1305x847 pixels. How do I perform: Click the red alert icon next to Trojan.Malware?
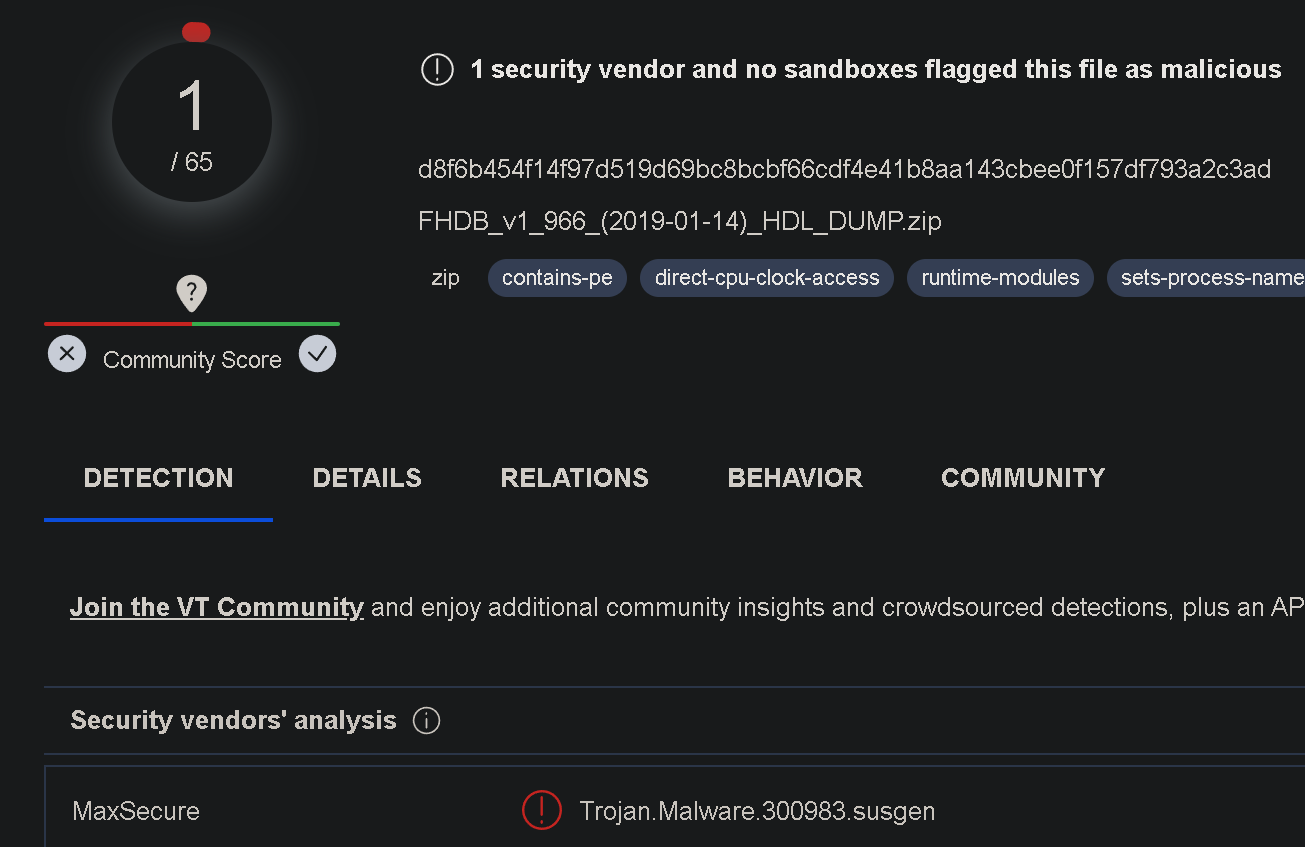[x=542, y=810]
